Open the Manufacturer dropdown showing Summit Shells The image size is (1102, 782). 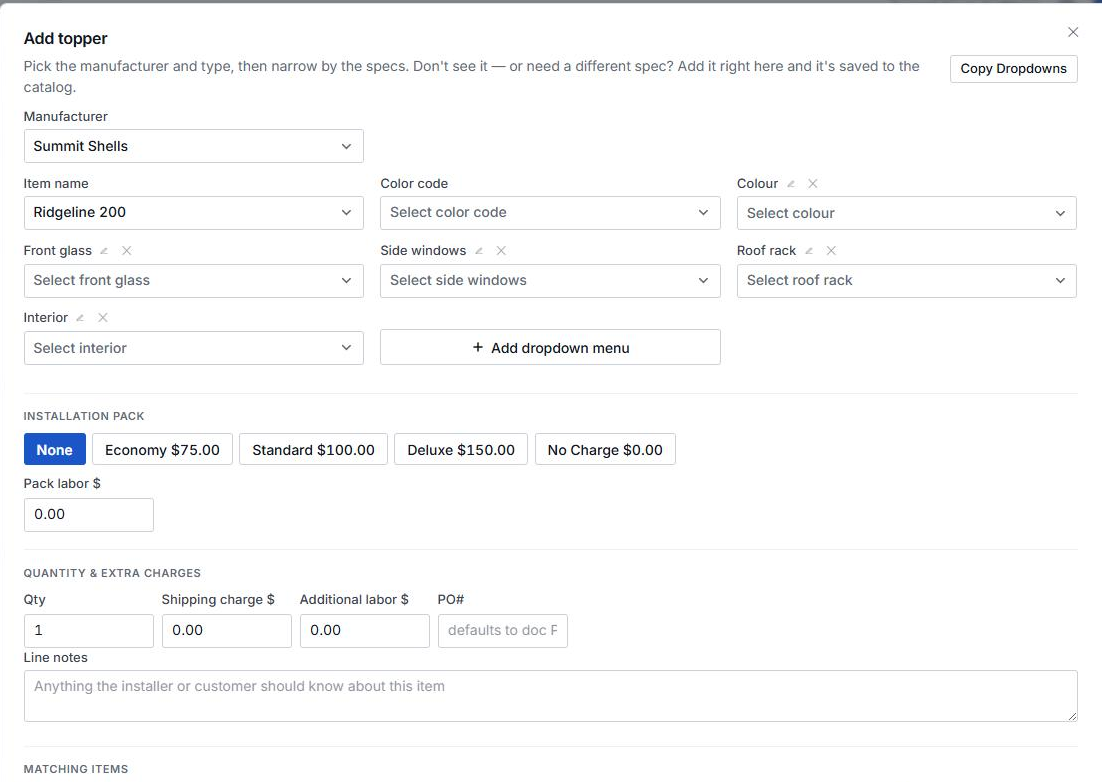(194, 146)
